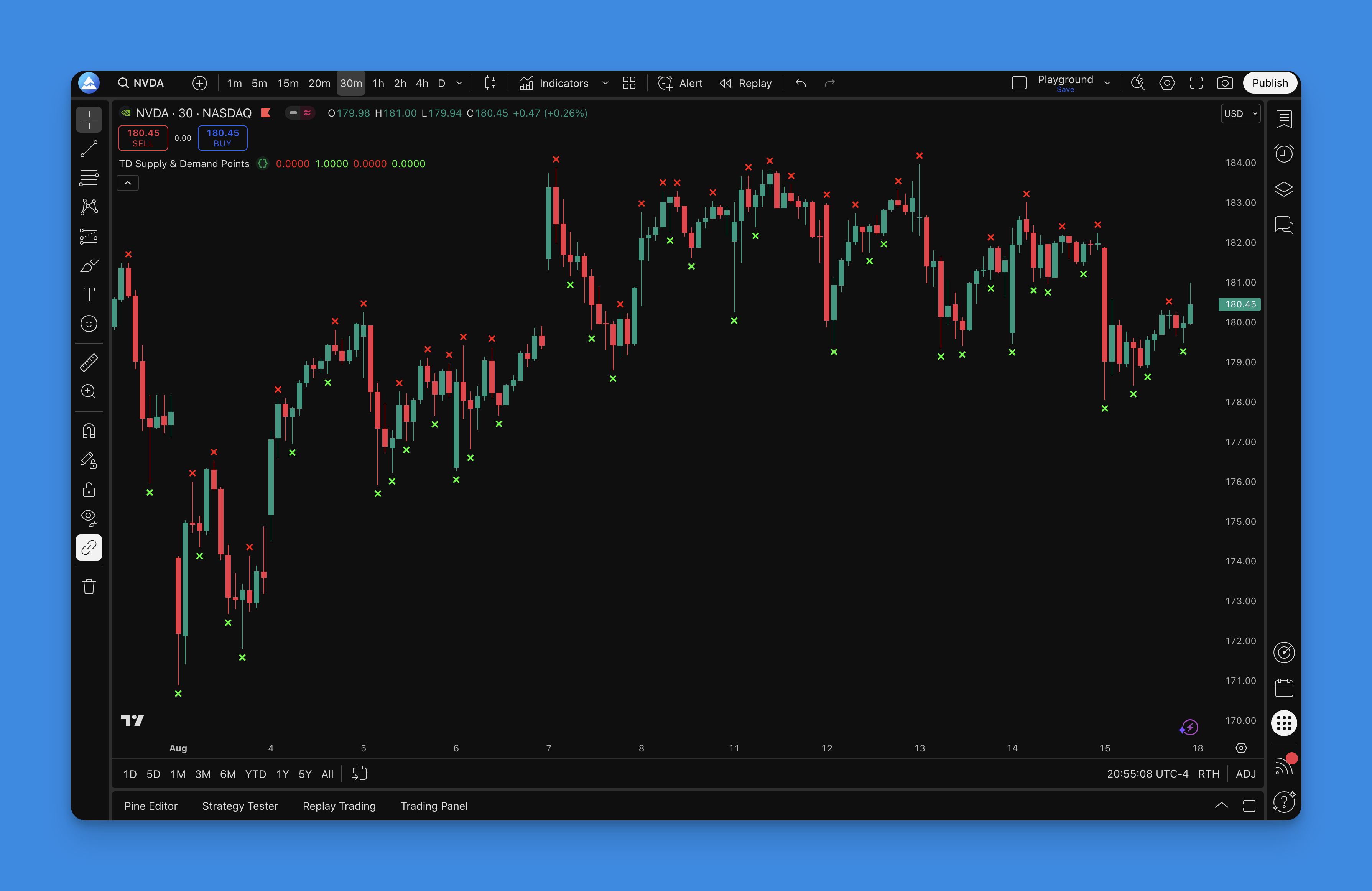Collapse the indicator legend chevron

pos(127,183)
